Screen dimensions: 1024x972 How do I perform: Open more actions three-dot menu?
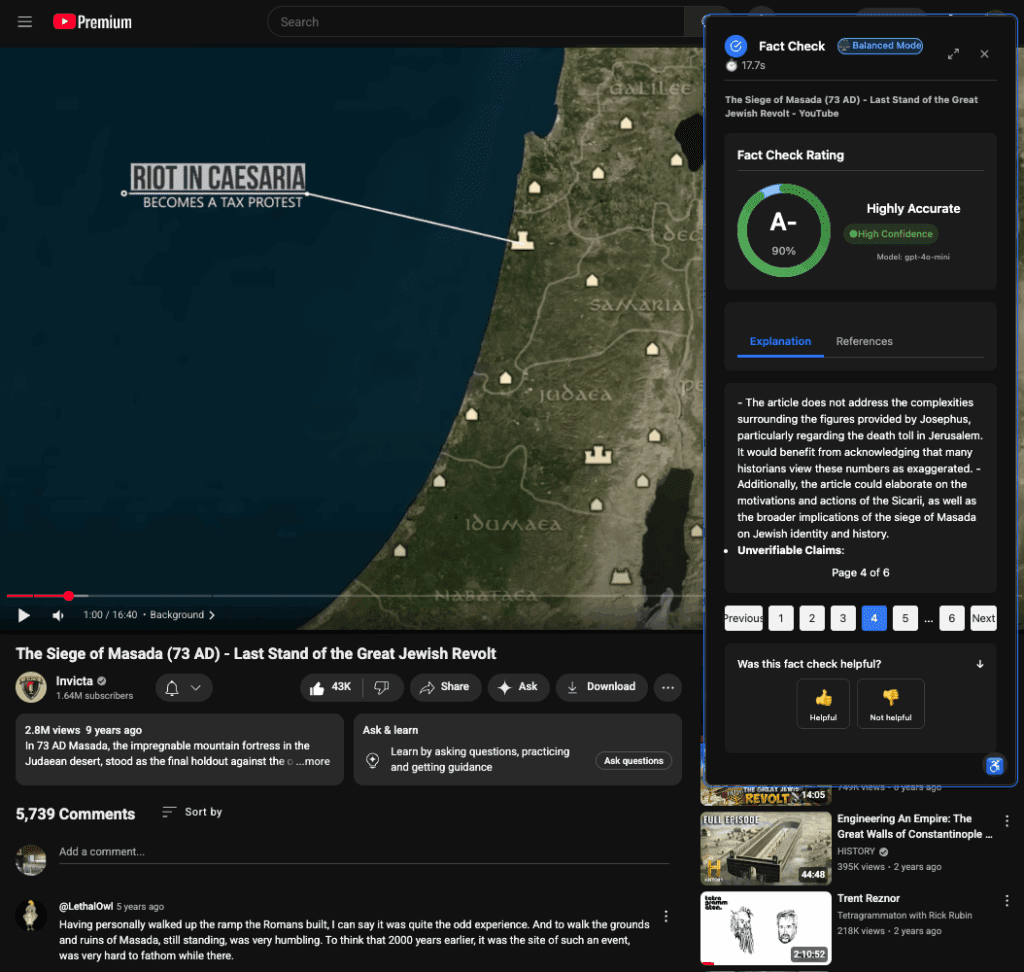(x=667, y=687)
